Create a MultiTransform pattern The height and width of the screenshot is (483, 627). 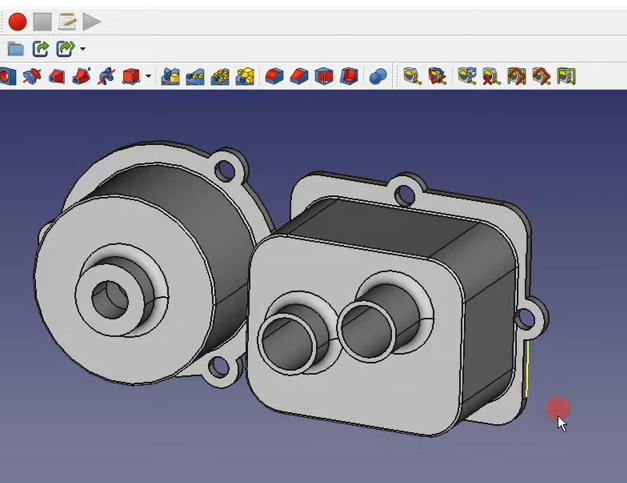[x=245, y=76]
